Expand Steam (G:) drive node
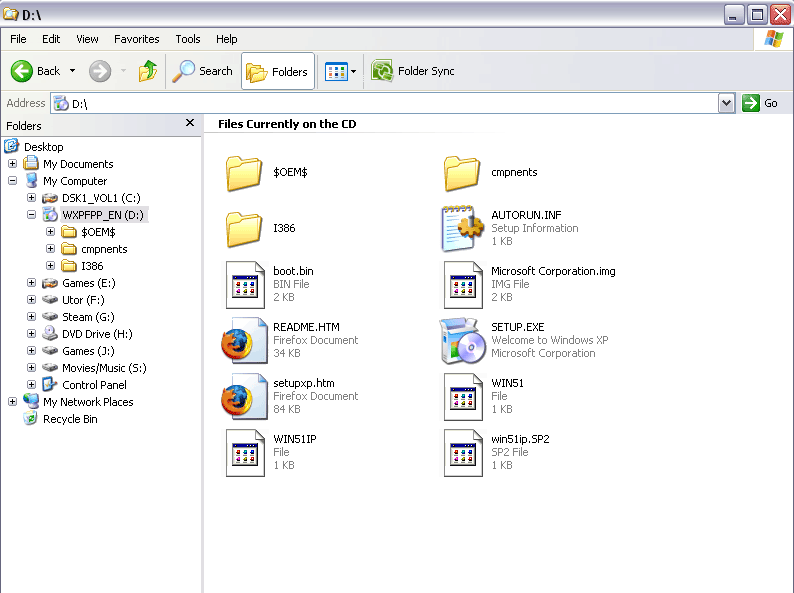The height and width of the screenshot is (593, 794). pos(31,317)
